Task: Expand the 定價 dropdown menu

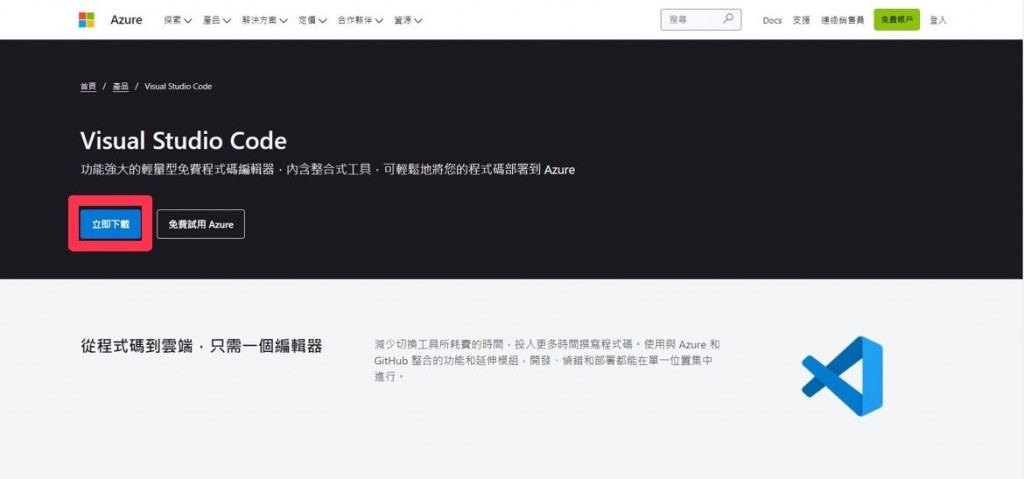Action: tap(313, 20)
